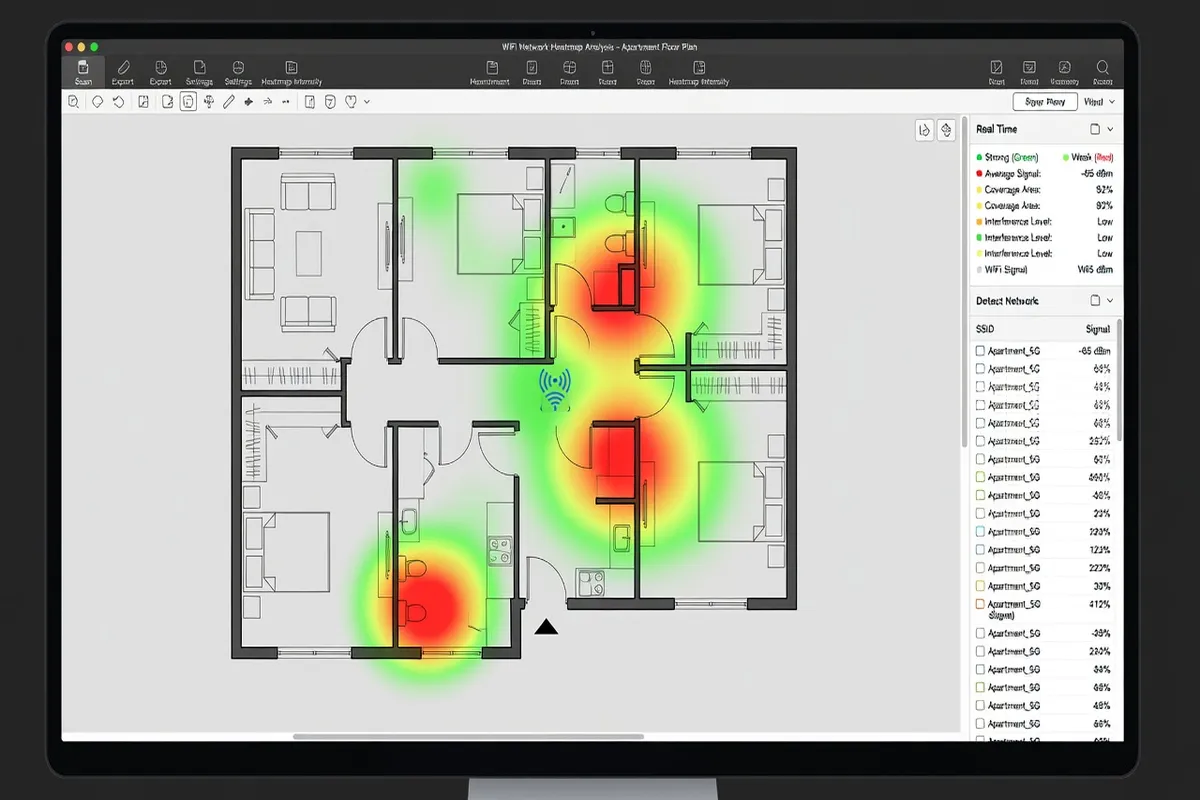Select the diagonal pencil draw tool

229,101
